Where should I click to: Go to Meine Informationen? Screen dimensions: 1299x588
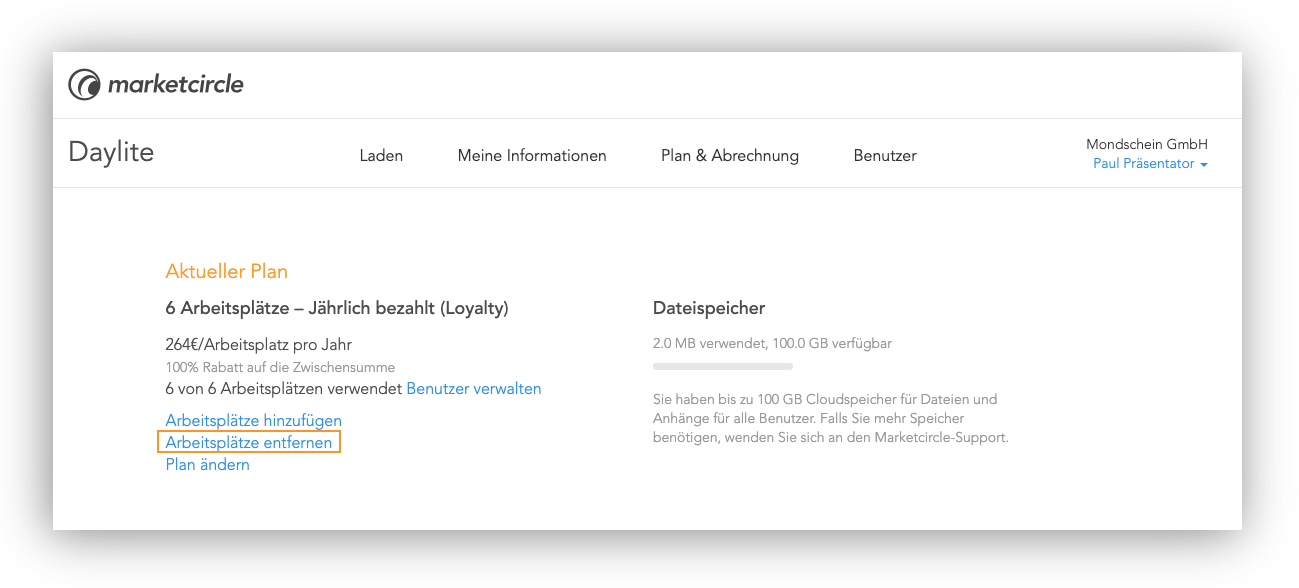[x=532, y=155]
